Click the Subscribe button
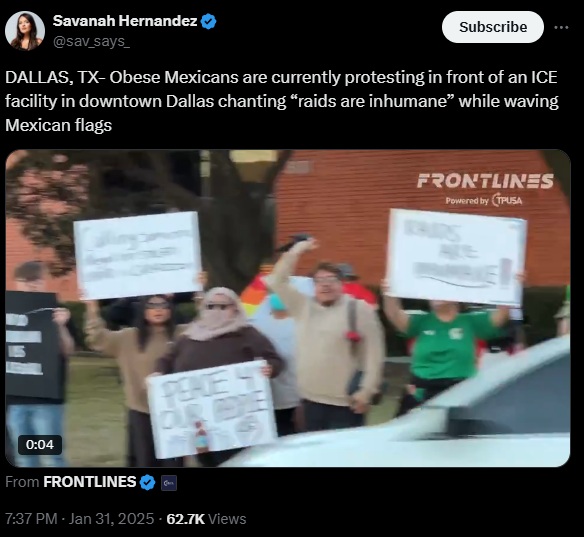Viewport: 584px width, 537px height. tap(492, 27)
